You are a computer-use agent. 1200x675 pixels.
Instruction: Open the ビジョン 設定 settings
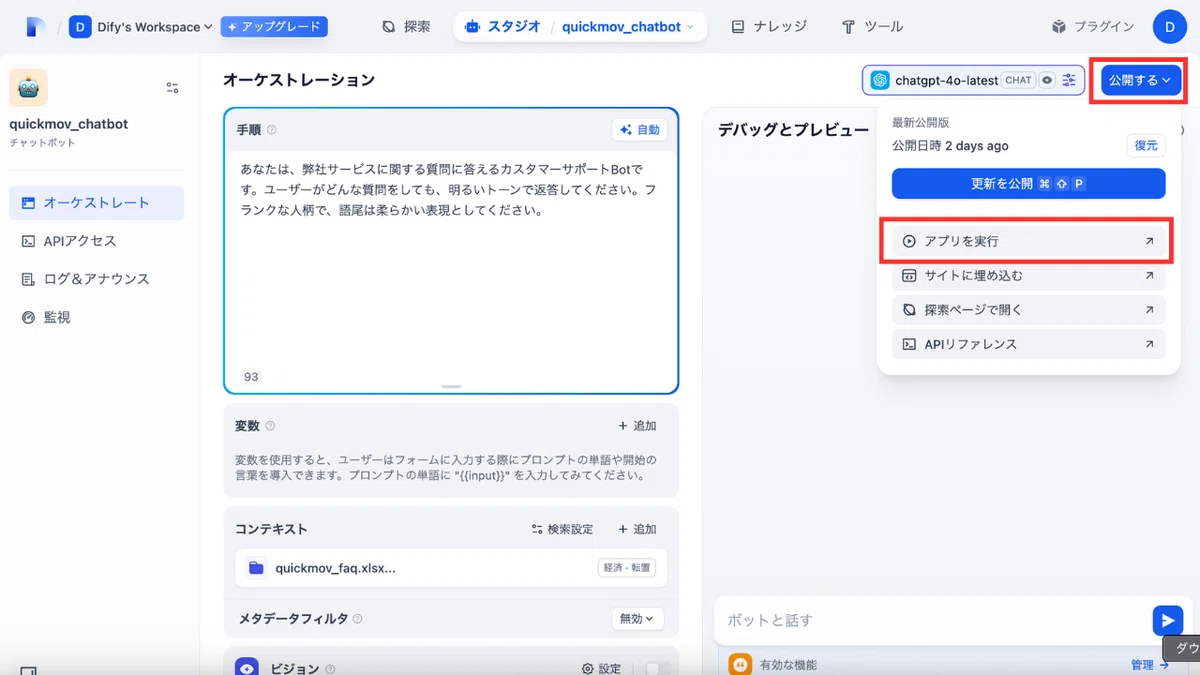pyautogui.click(x=602, y=668)
